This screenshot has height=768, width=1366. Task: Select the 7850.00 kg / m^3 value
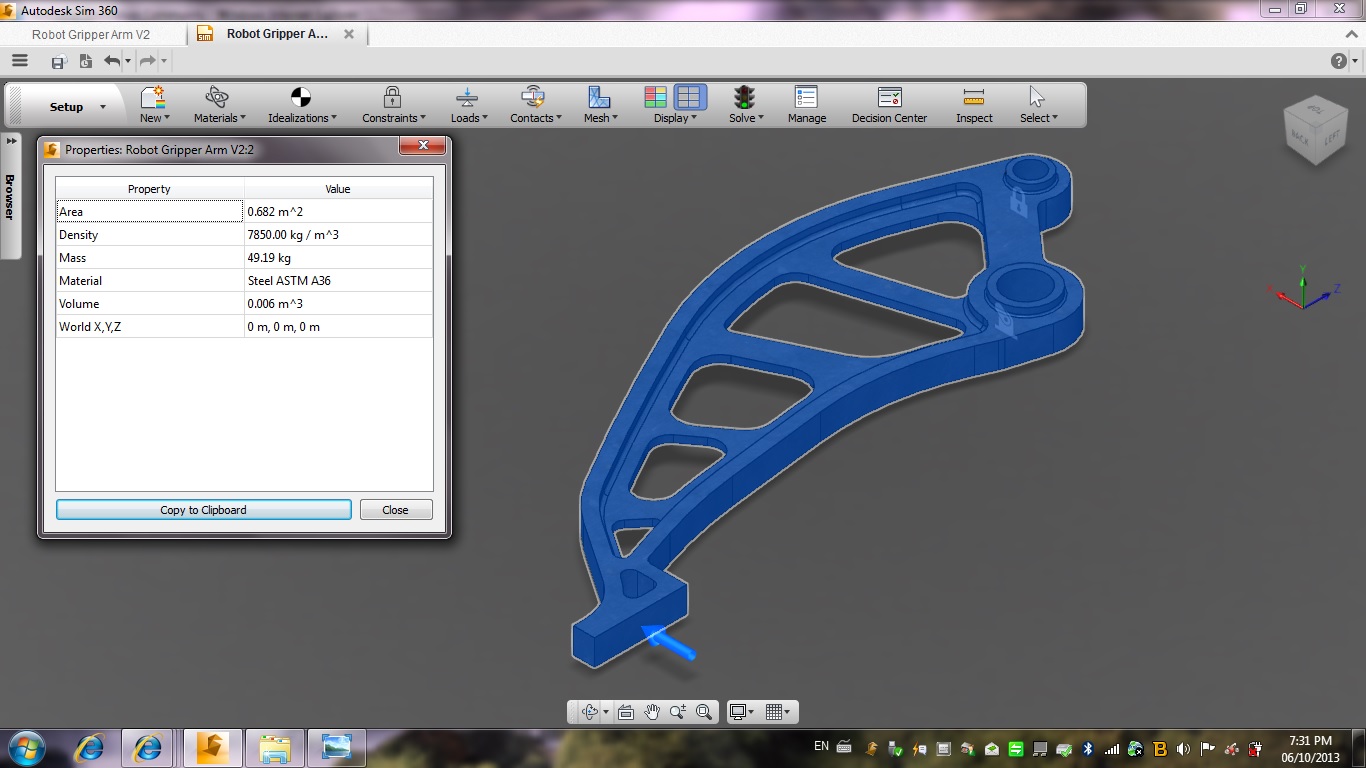(338, 235)
